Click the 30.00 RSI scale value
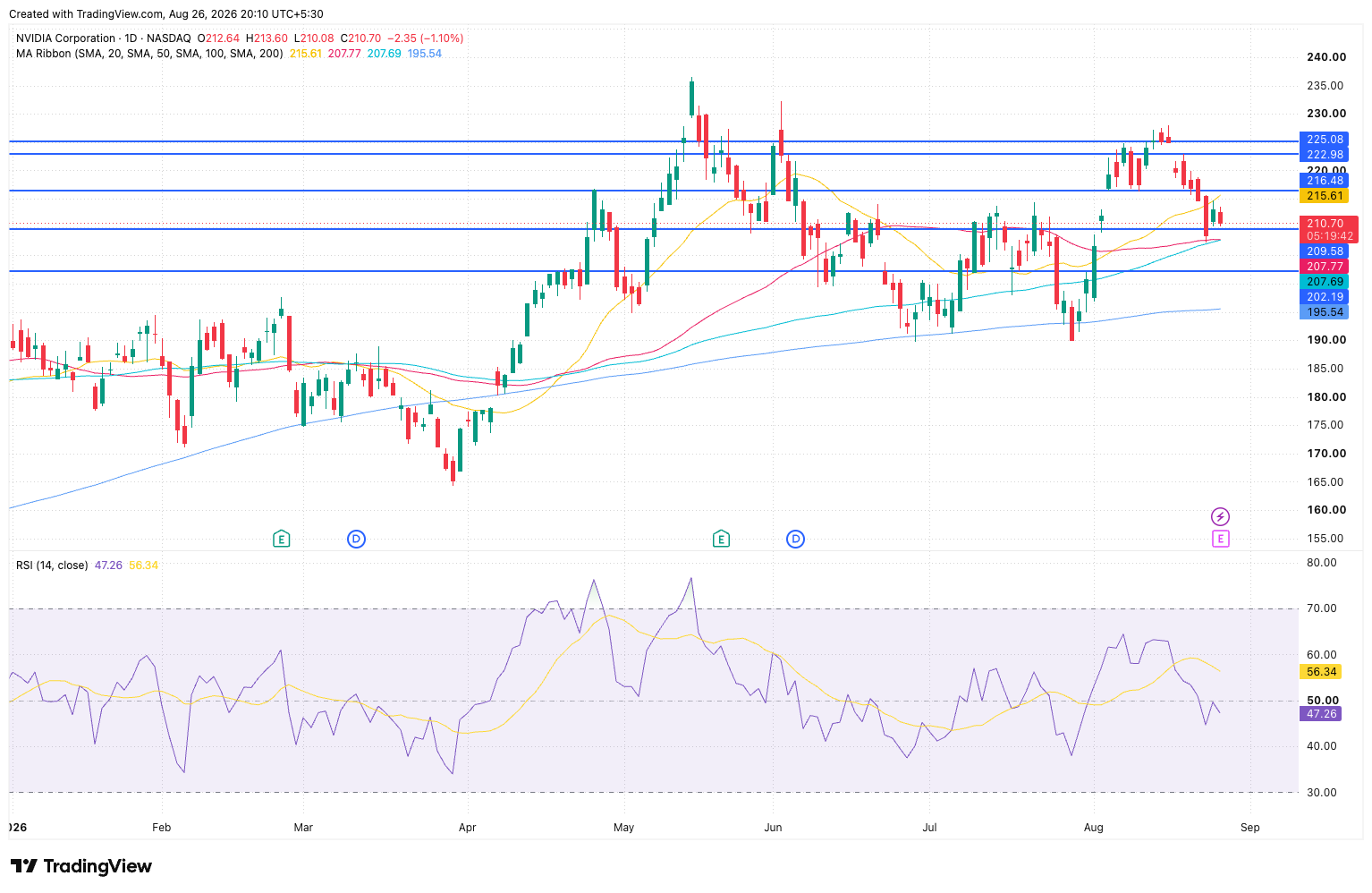The height and width of the screenshot is (893, 1372). point(1322,793)
